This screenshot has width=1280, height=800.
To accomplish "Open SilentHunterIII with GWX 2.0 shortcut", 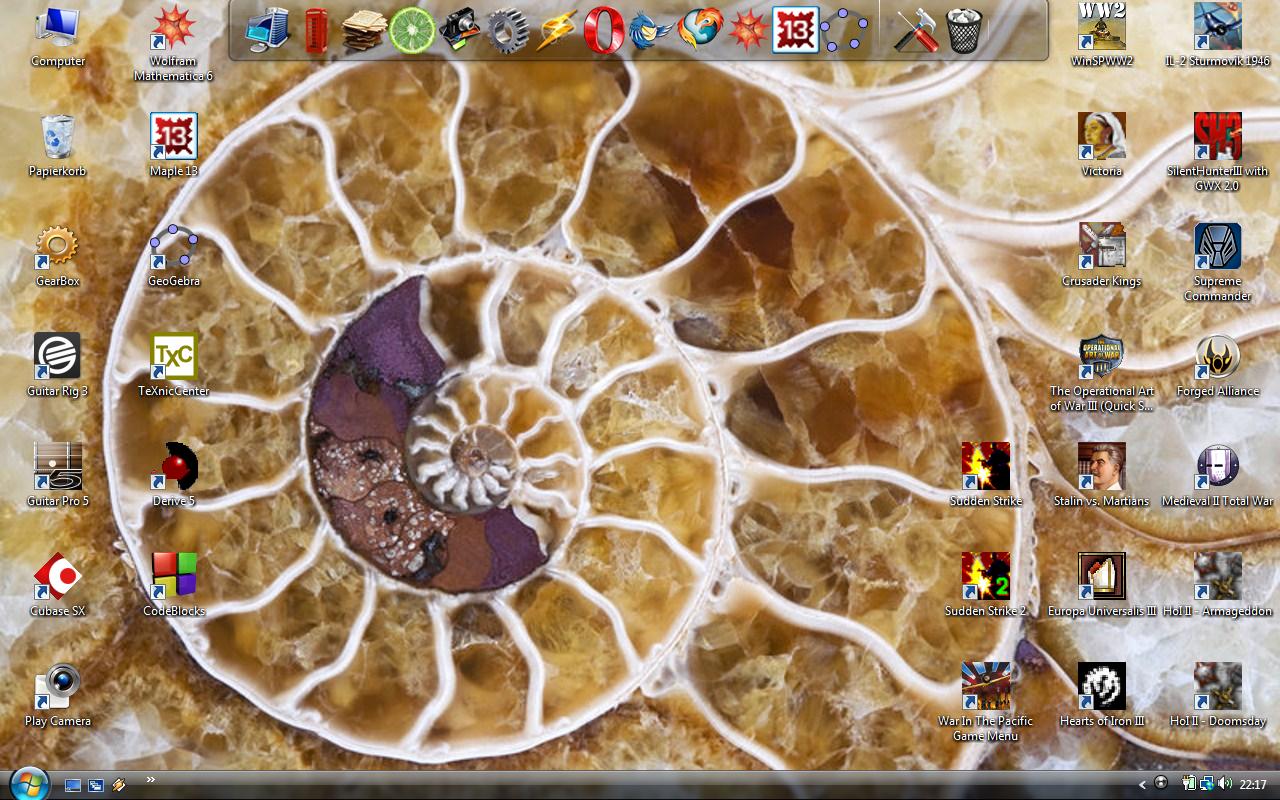I will [1218, 152].
